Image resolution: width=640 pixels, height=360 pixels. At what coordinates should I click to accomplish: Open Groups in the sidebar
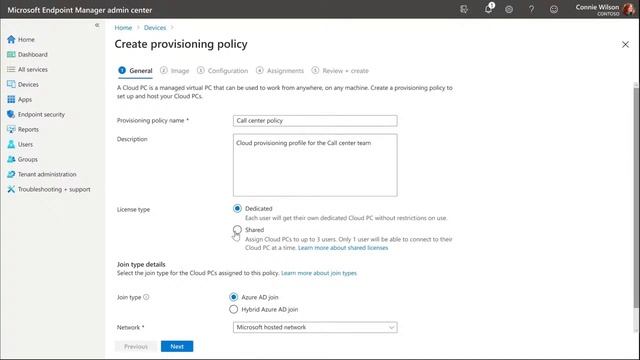22,160
